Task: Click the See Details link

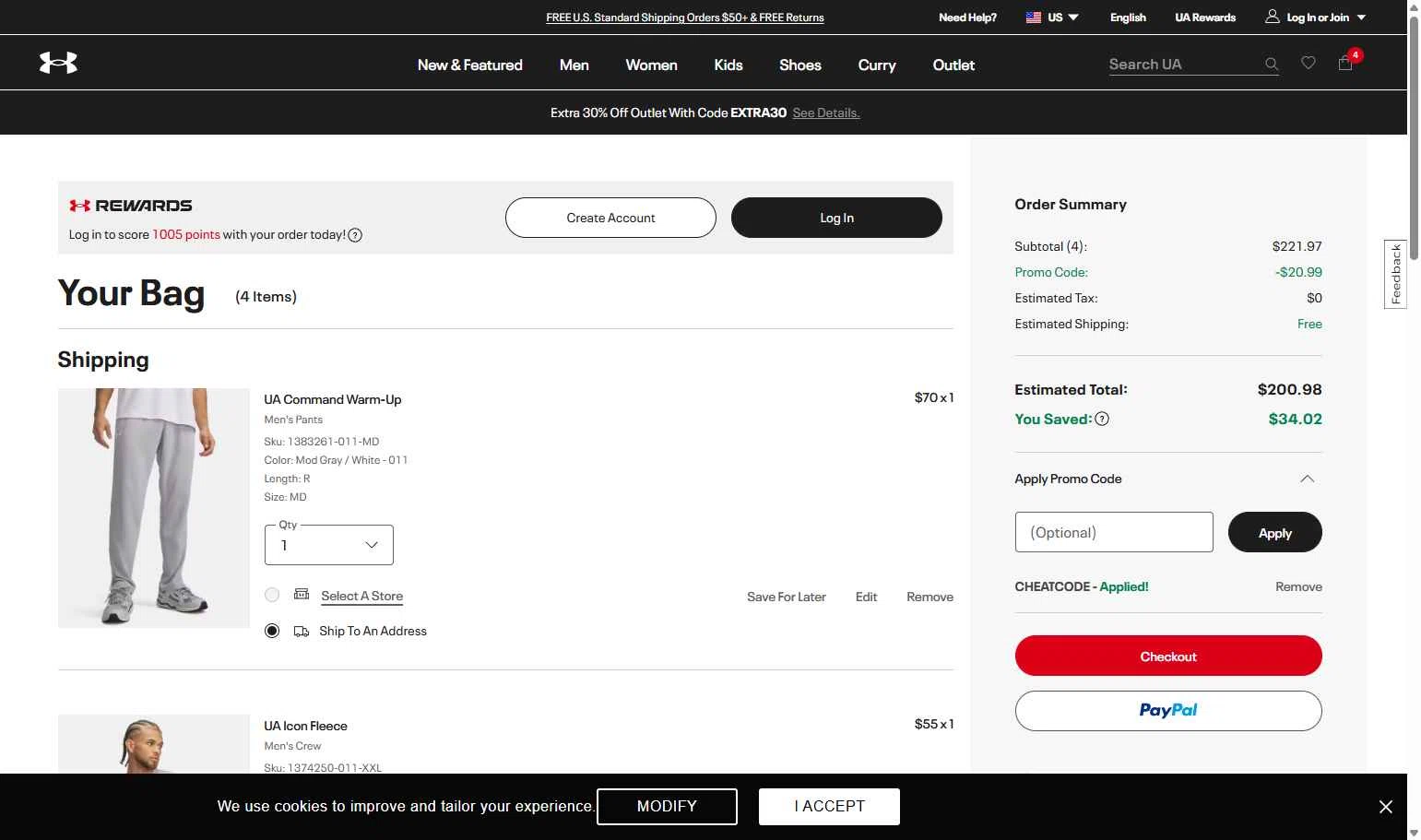Action: pos(826,112)
